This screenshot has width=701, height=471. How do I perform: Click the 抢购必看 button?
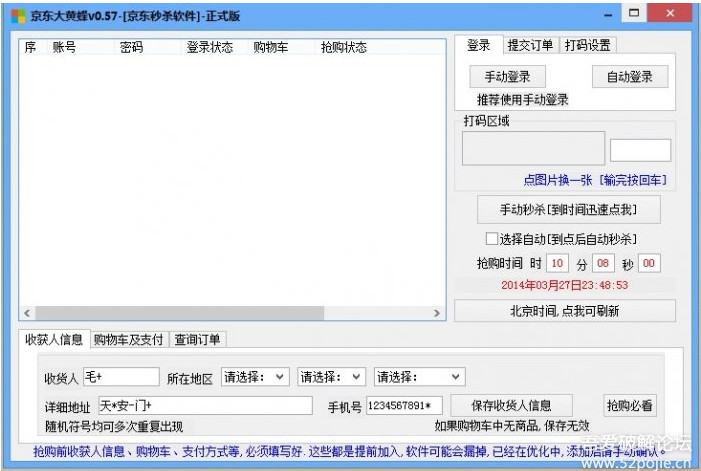pyautogui.click(x=629, y=405)
